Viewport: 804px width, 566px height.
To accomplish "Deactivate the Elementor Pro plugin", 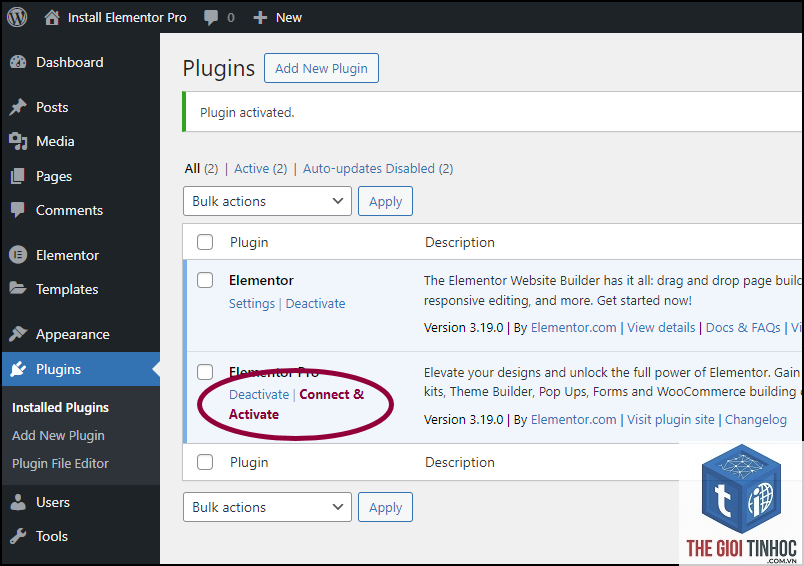I will [x=259, y=395].
